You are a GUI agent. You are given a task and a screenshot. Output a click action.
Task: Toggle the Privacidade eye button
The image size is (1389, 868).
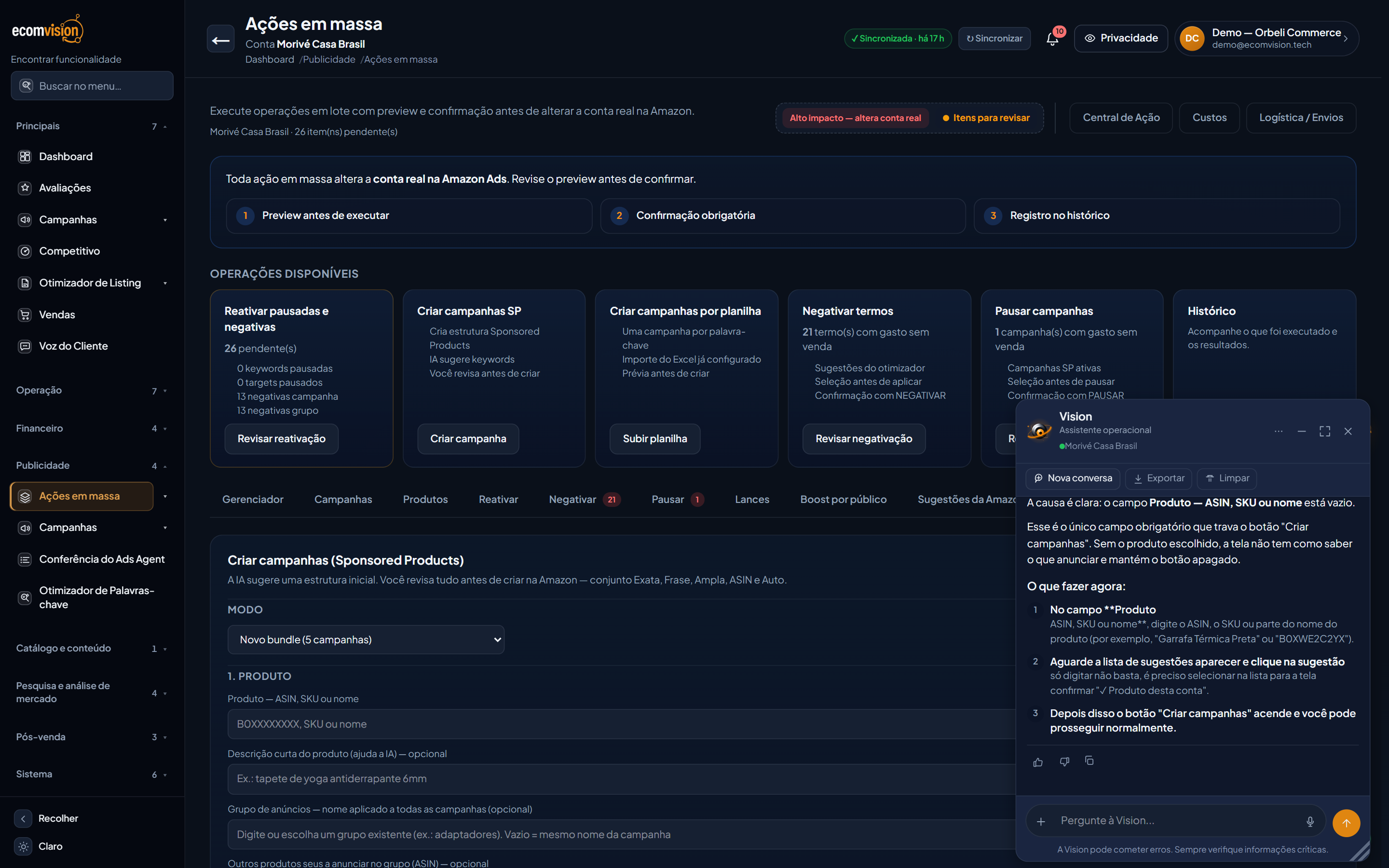click(1120, 39)
